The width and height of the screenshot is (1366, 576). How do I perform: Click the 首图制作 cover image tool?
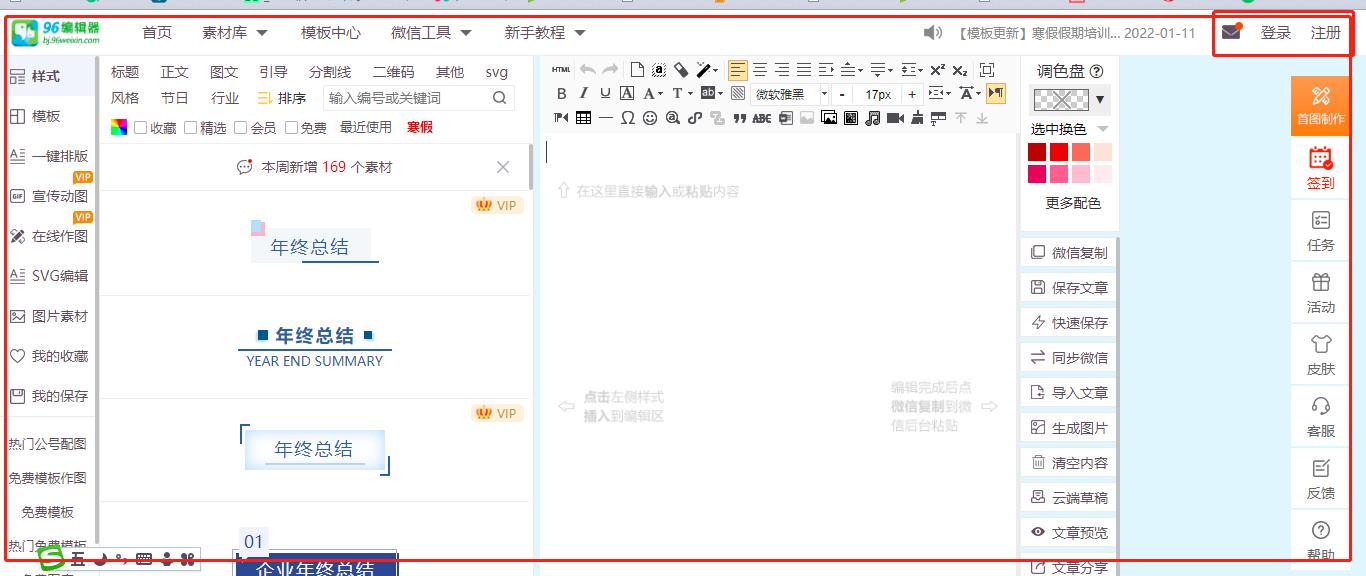click(x=1319, y=105)
